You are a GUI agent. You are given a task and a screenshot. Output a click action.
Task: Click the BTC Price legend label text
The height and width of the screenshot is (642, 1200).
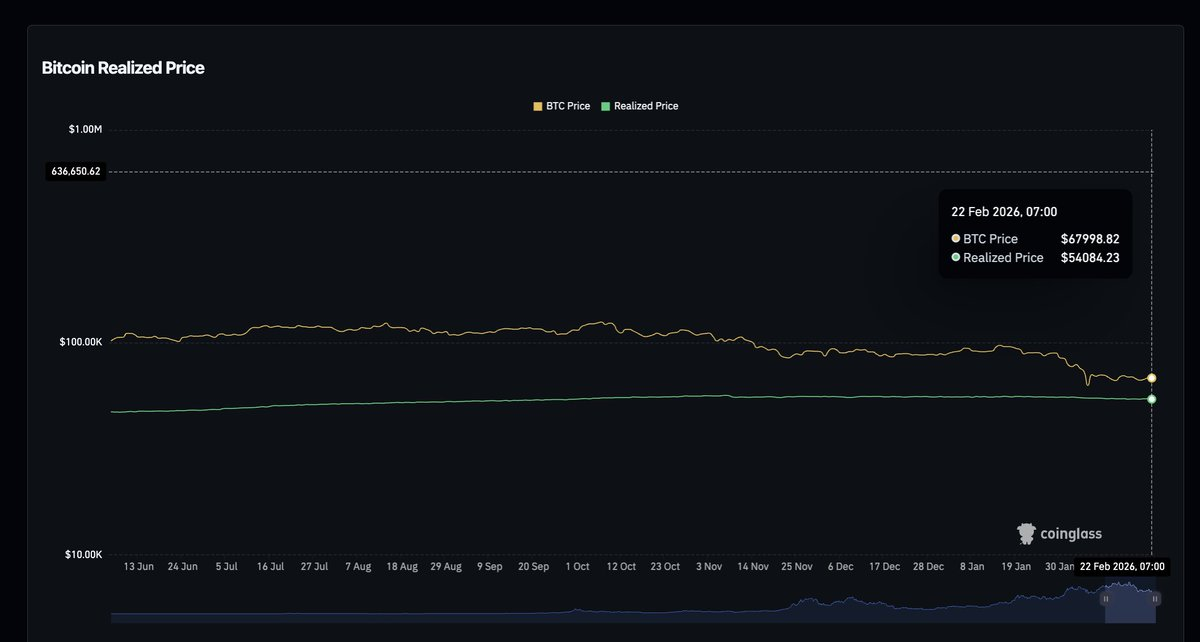click(x=567, y=106)
